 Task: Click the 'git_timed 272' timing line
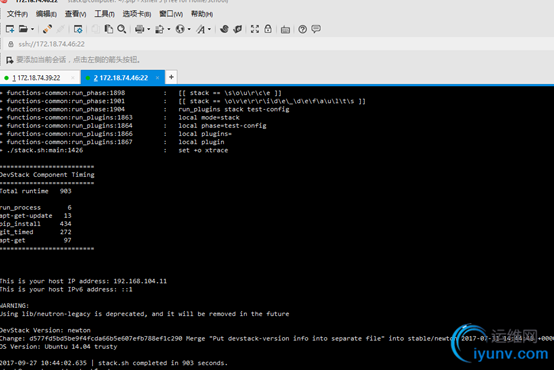(36, 232)
